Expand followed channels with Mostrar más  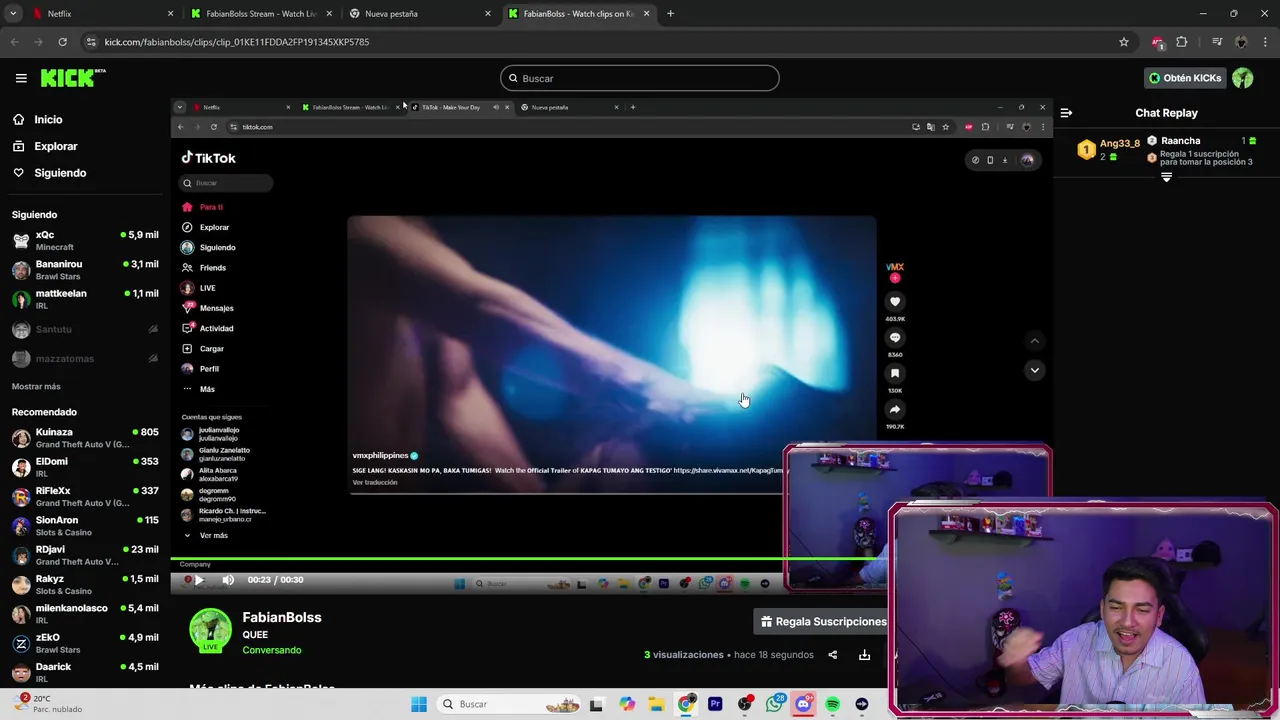[x=36, y=386]
